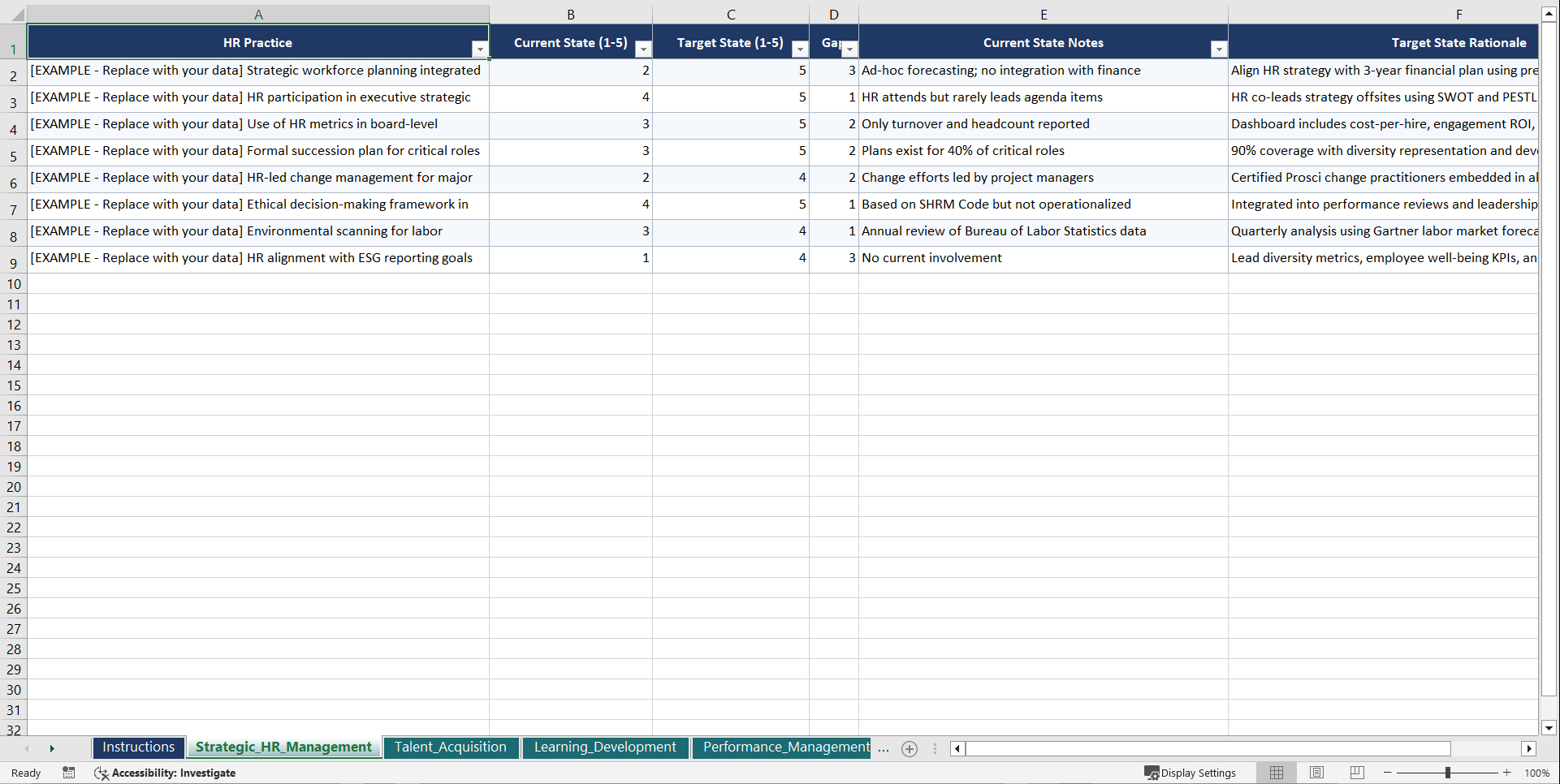Click the 100% zoom level button
Image resolution: width=1560 pixels, height=784 pixels.
coord(1537,773)
